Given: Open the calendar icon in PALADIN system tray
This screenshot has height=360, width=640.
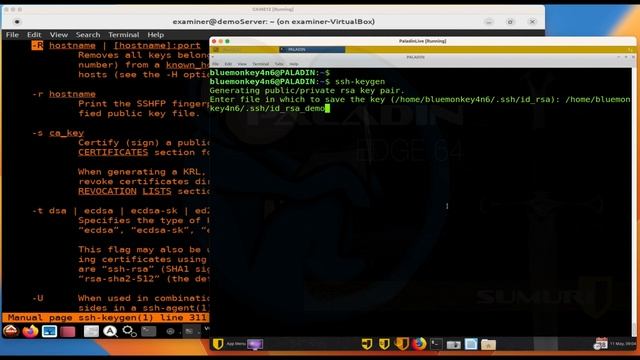Looking at the screenshot, I should point(600,344).
